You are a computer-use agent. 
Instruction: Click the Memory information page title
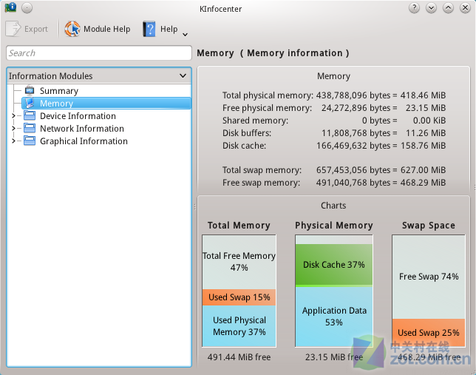click(x=273, y=53)
